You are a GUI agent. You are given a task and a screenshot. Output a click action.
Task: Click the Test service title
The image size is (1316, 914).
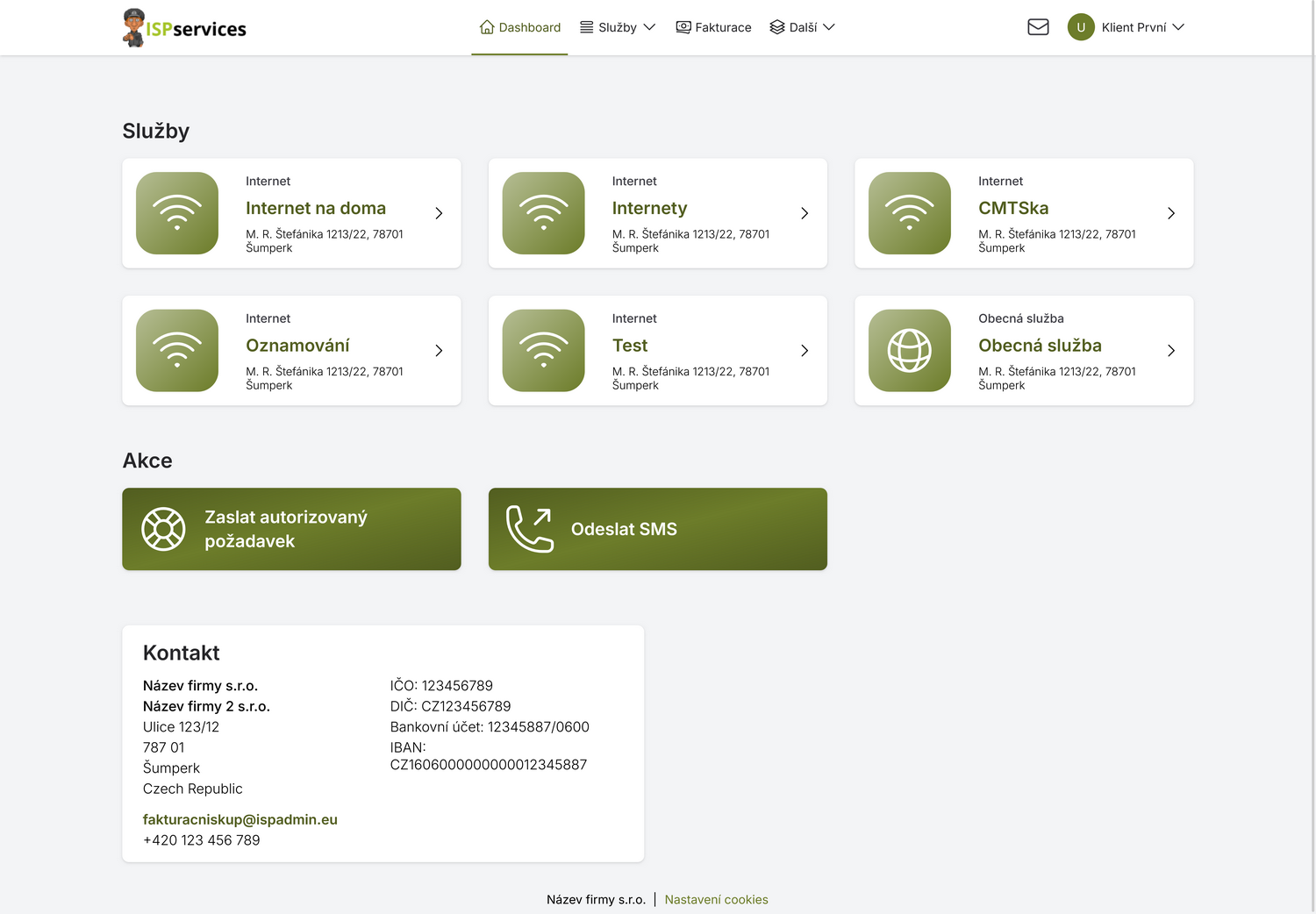point(630,346)
